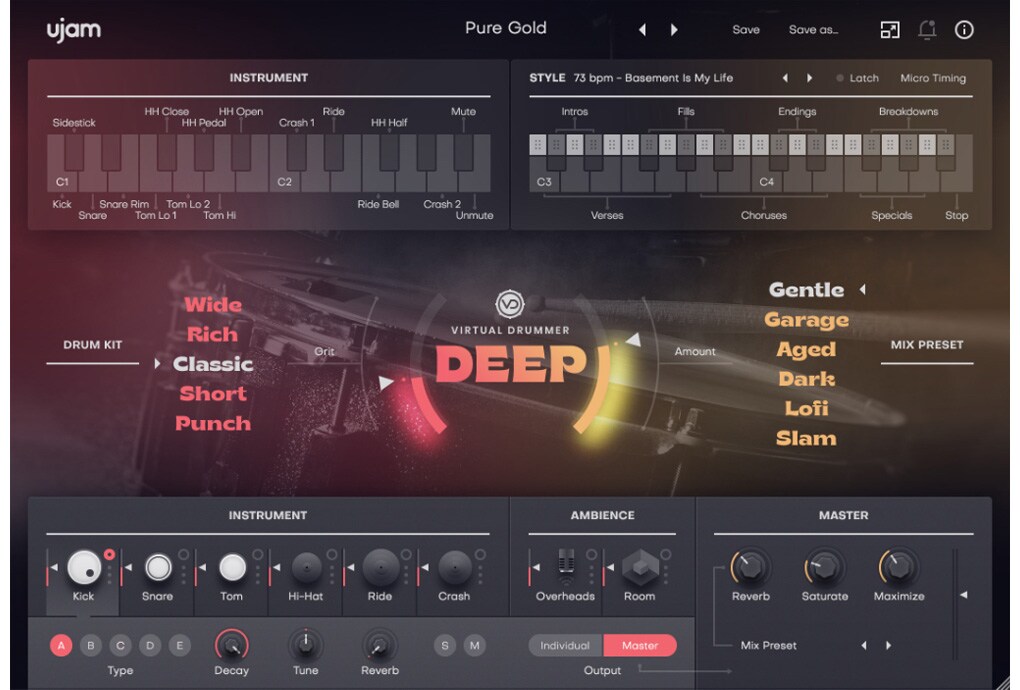Screen dimensions: 1020x690
Task: Go to the next preset arrow
Action: click(x=674, y=30)
